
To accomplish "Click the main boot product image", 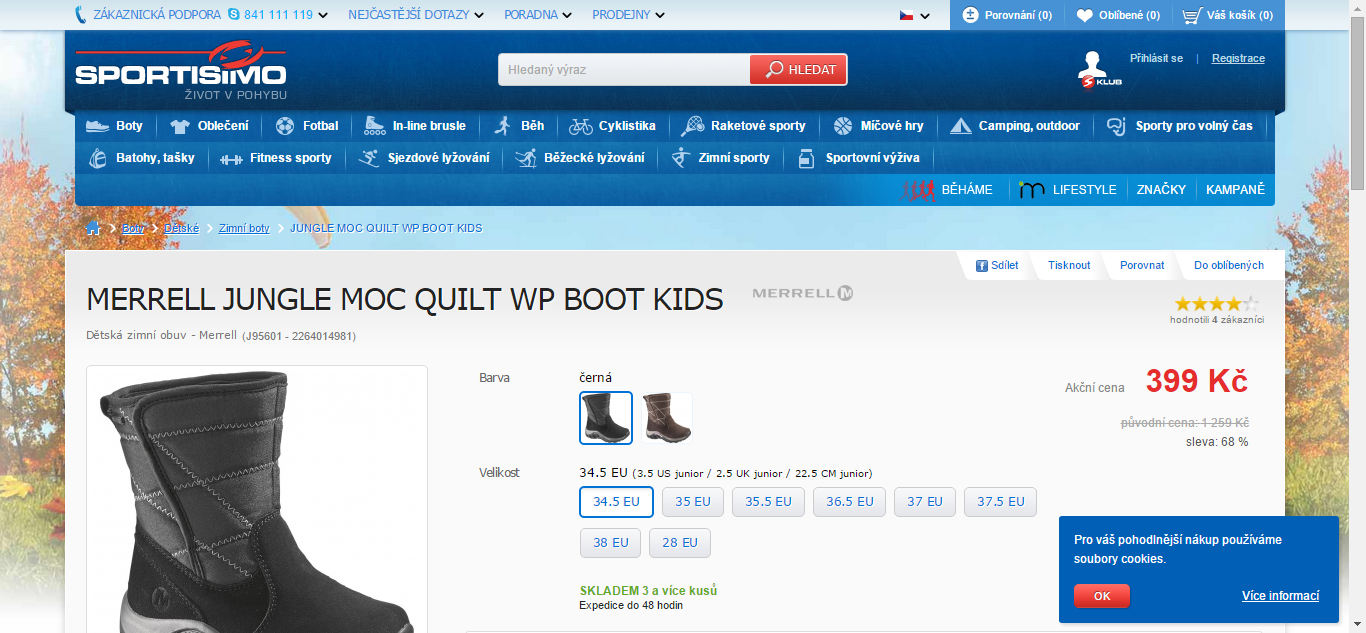I will [257, 499].
